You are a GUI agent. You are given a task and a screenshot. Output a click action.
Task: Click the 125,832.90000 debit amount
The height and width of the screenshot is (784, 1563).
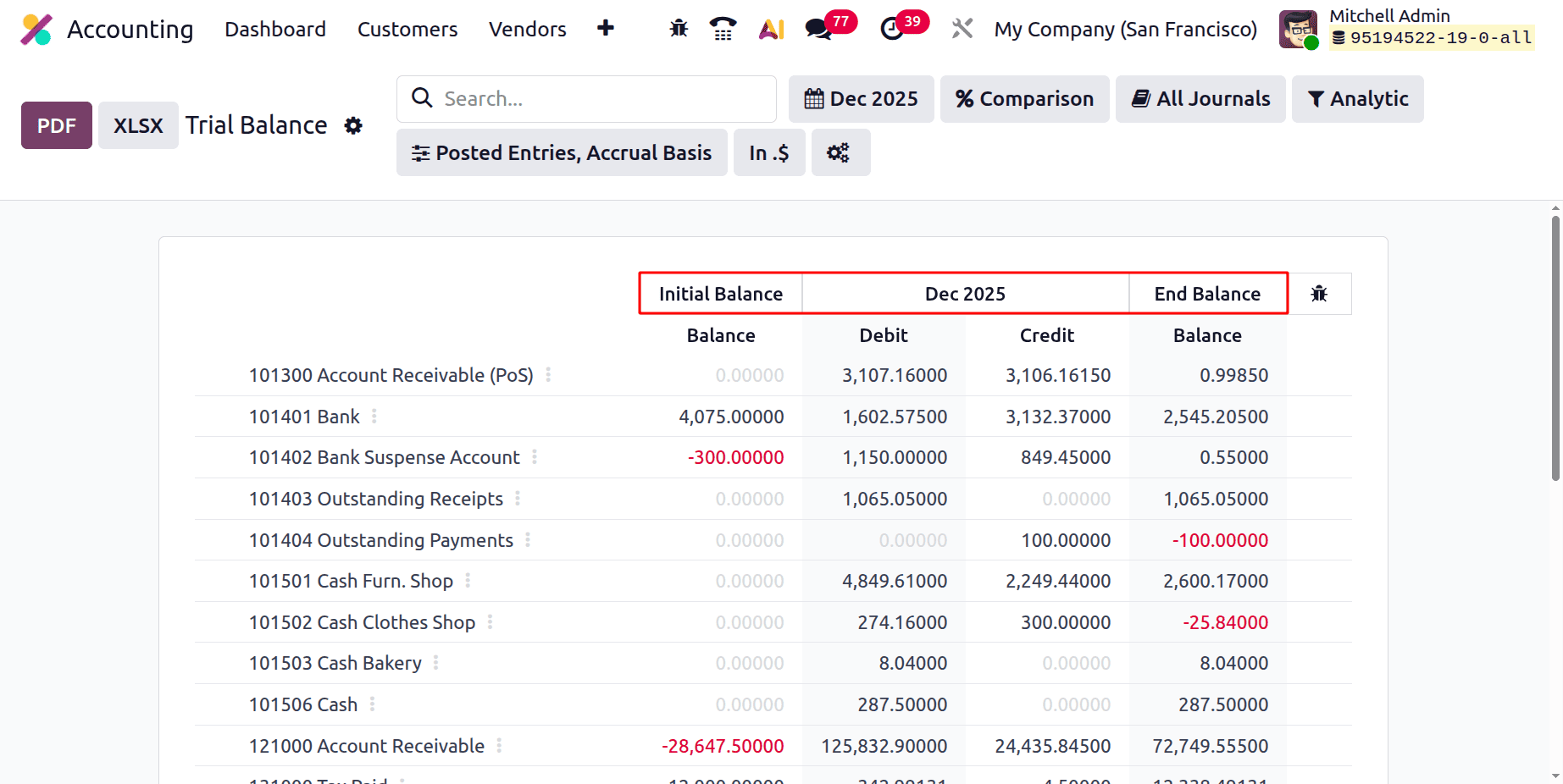coord(884,746)
